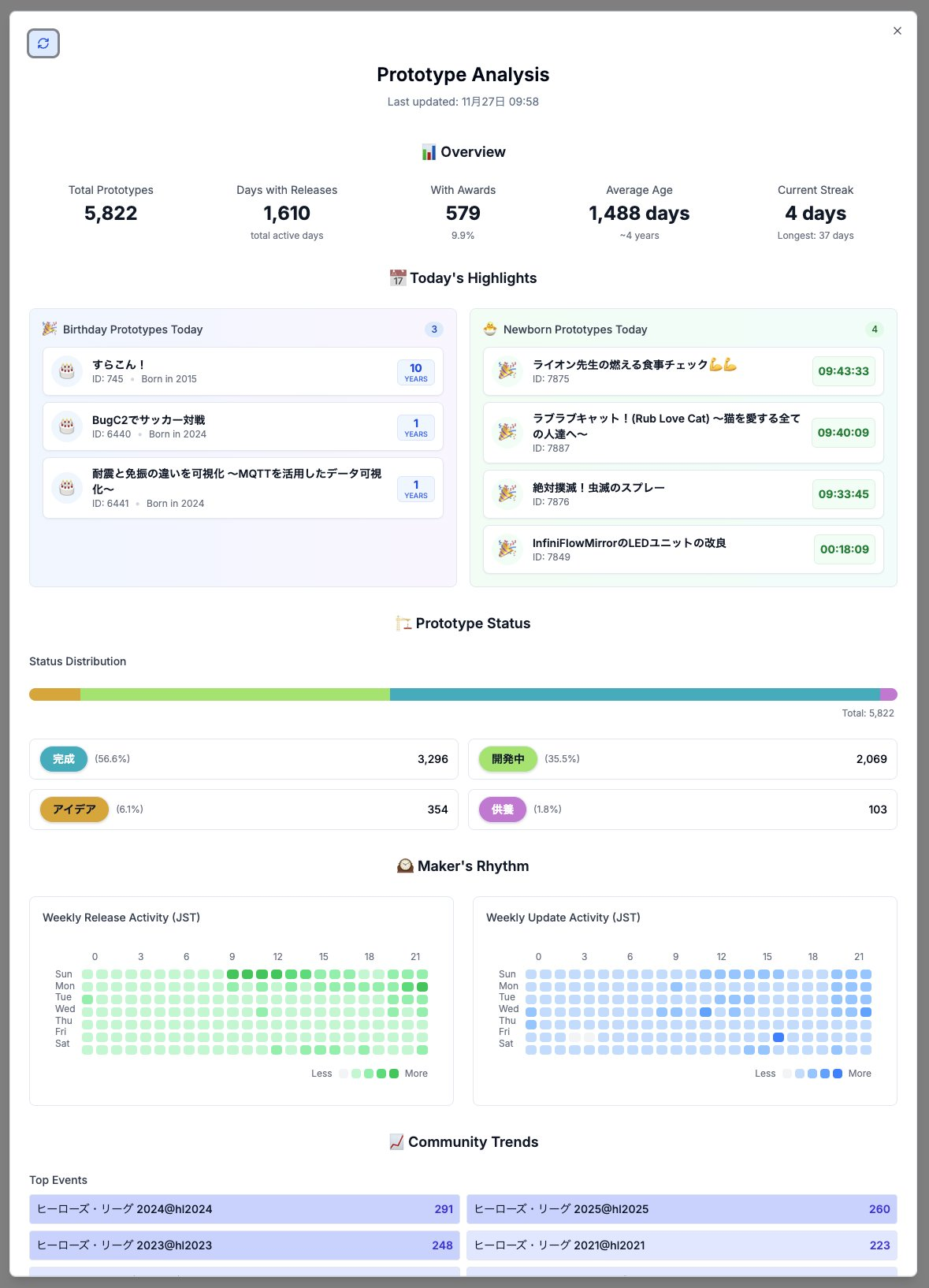This screenshot has width=929, height=1288.
Task: Click the 10 YEARS badge on すらこん！
Action: click(x=416, y=372)
